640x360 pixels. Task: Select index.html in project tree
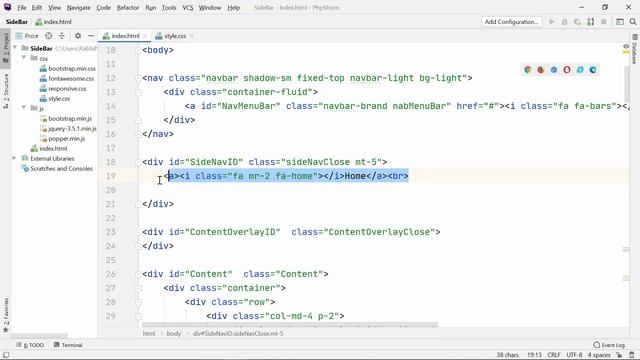coord(49,149)
